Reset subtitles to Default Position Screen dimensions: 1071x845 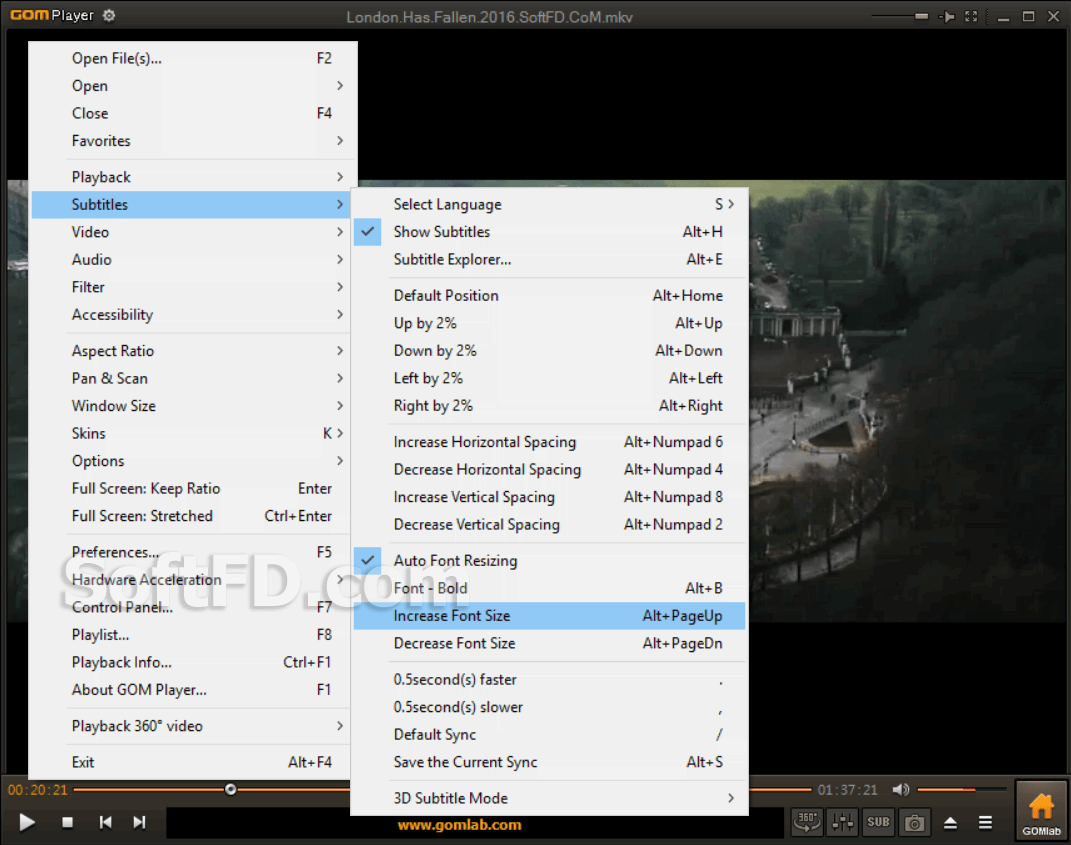[549, 296]
